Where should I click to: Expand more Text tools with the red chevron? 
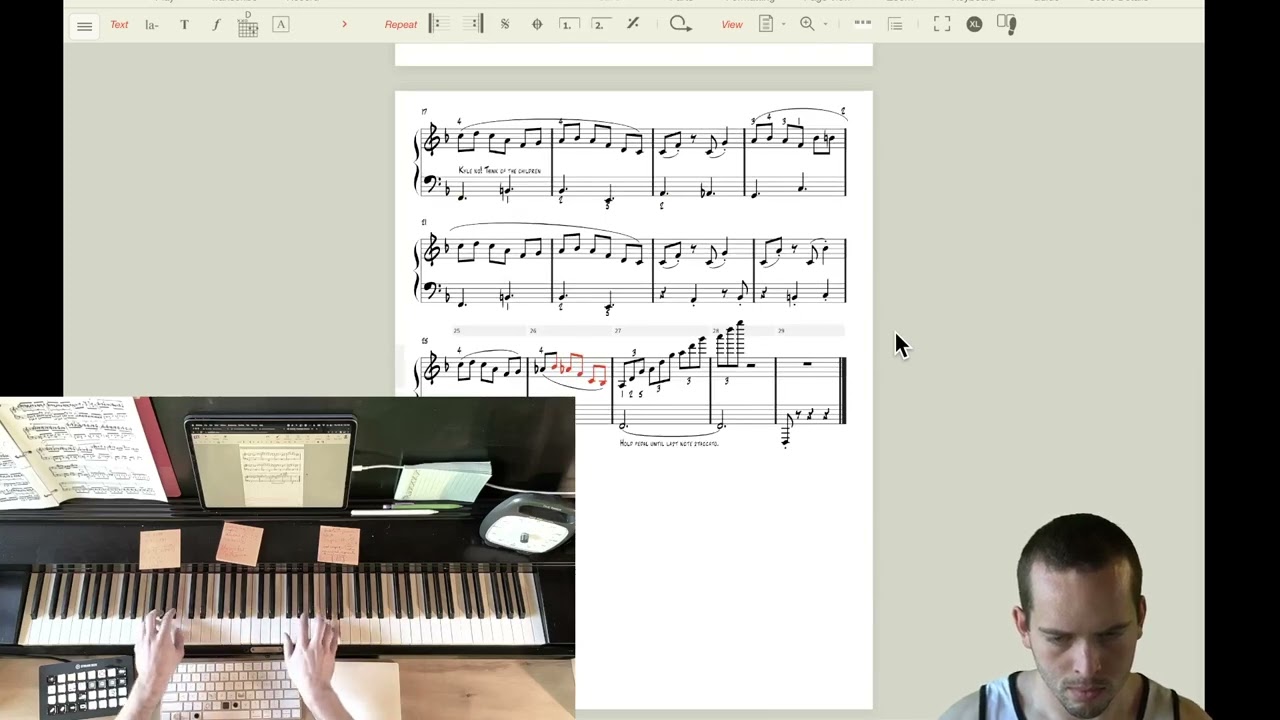coord(344,24)
